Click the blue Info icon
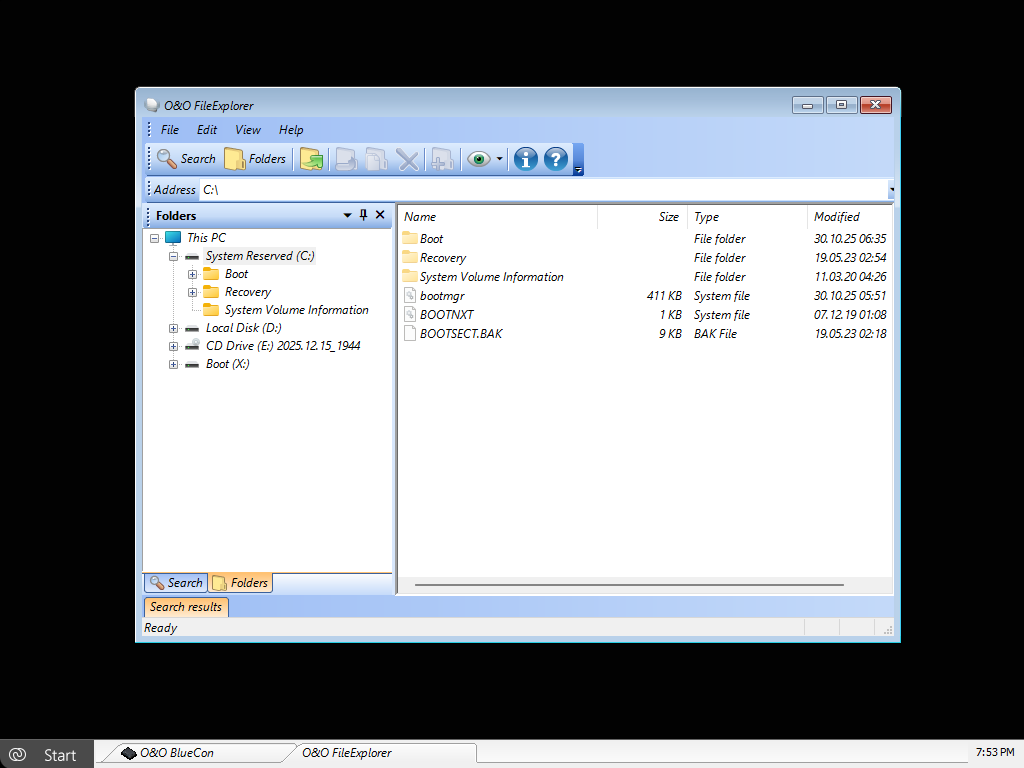Viewport: 1024px width, 768px height. [x=525, y=159]
